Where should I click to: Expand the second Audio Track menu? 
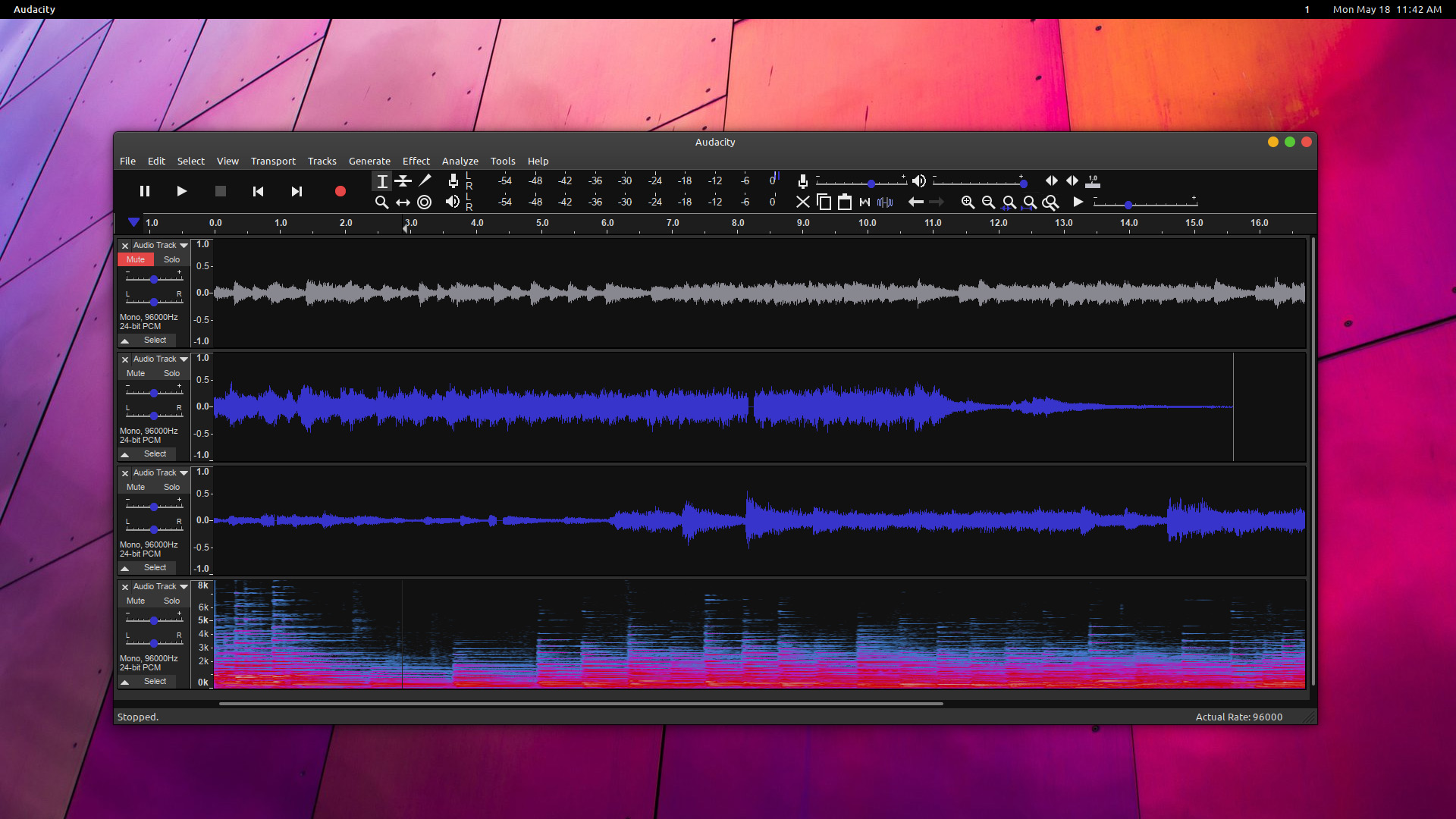tap(184, 358)
